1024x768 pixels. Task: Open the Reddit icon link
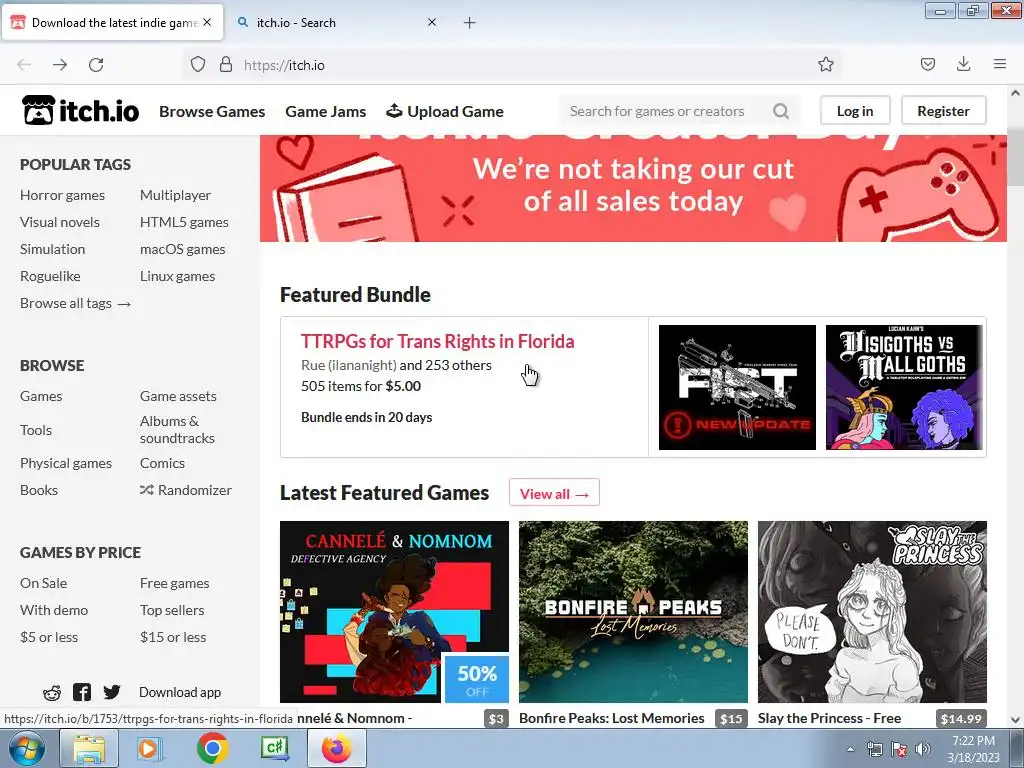tap(52, 692)
